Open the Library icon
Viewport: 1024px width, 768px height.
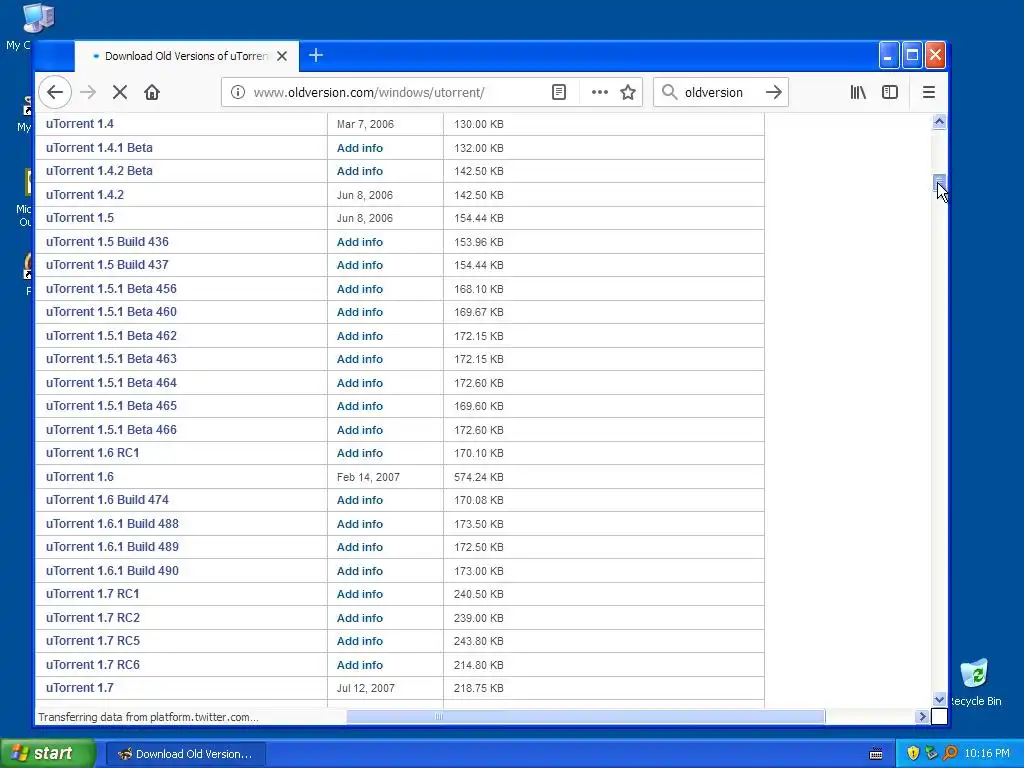pyautogui.click(x=858, y=92)
